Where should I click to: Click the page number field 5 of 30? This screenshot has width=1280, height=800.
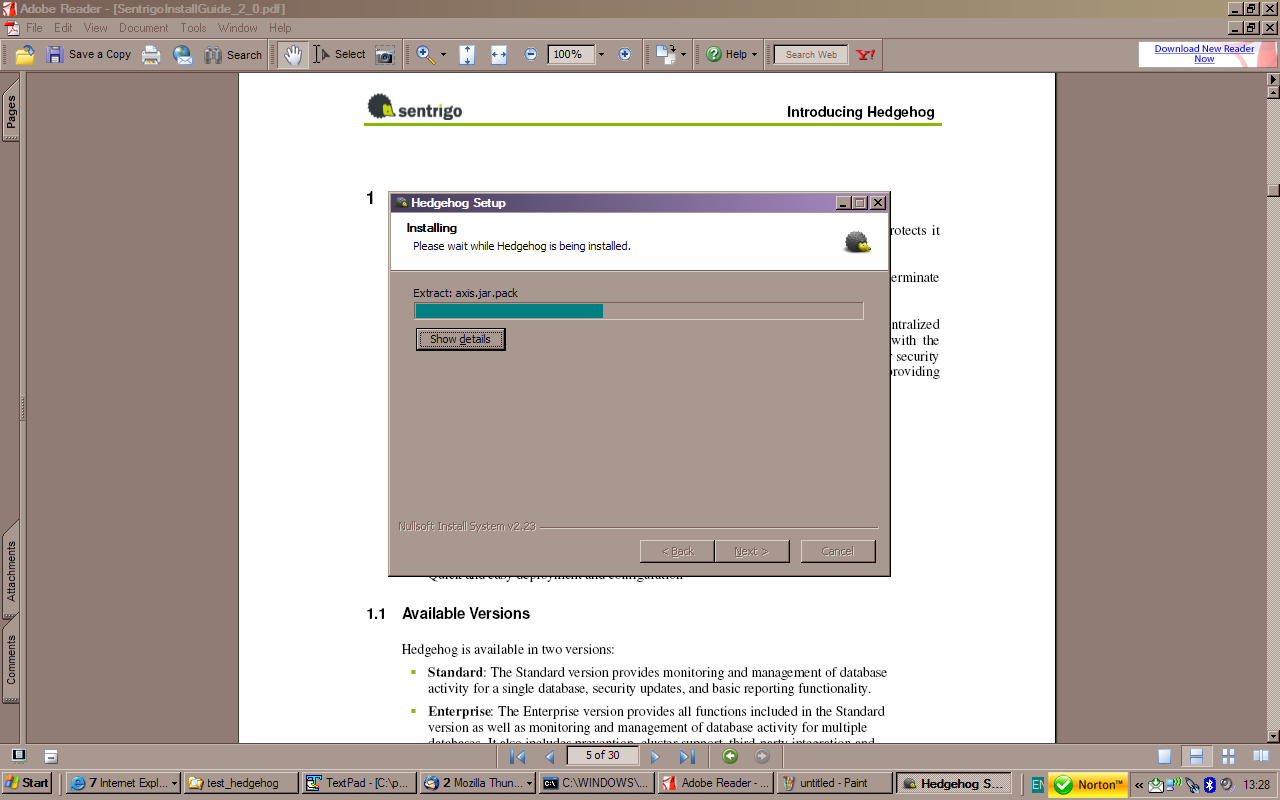(603, 756)
